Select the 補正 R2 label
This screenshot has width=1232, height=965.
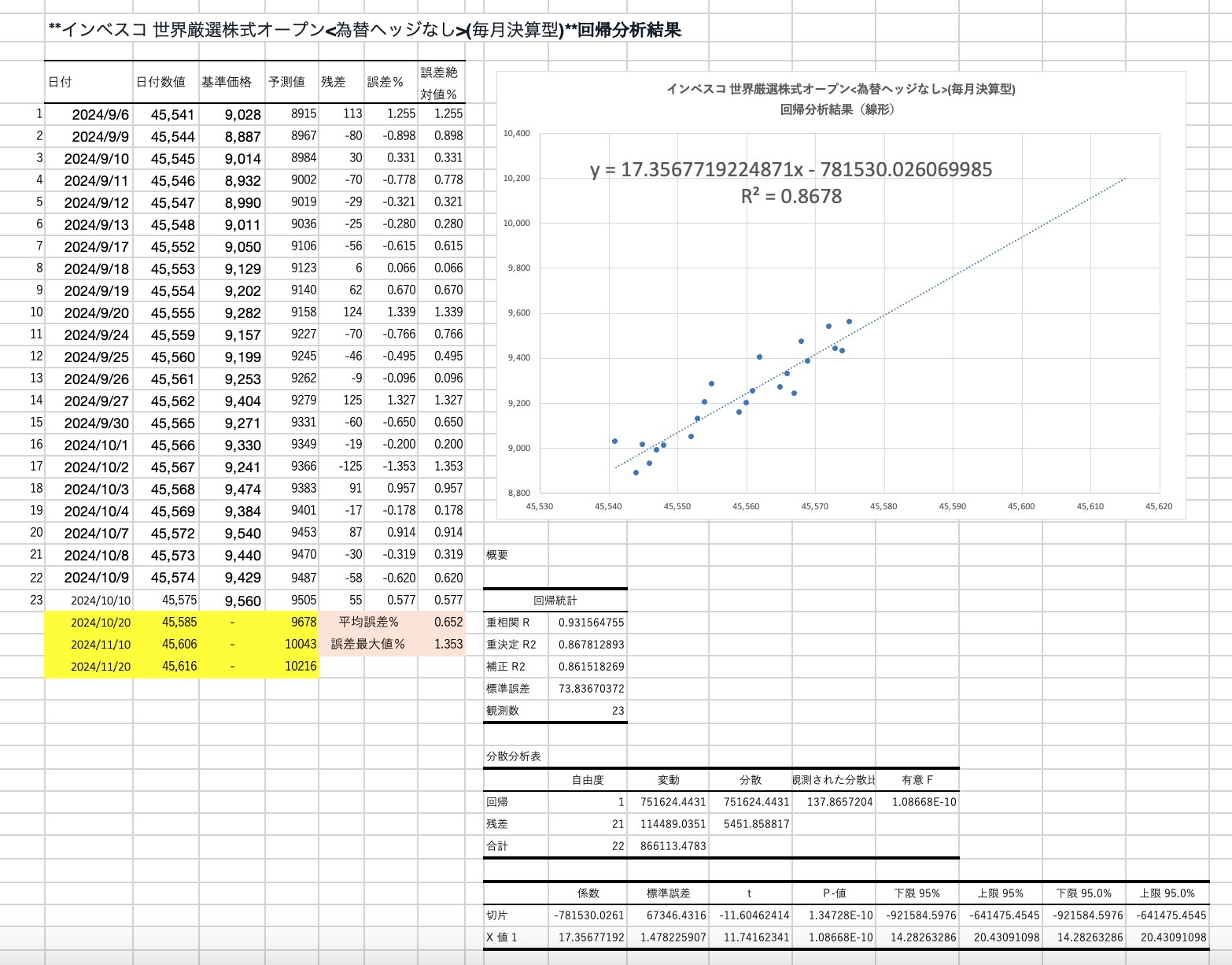[505, 667]
